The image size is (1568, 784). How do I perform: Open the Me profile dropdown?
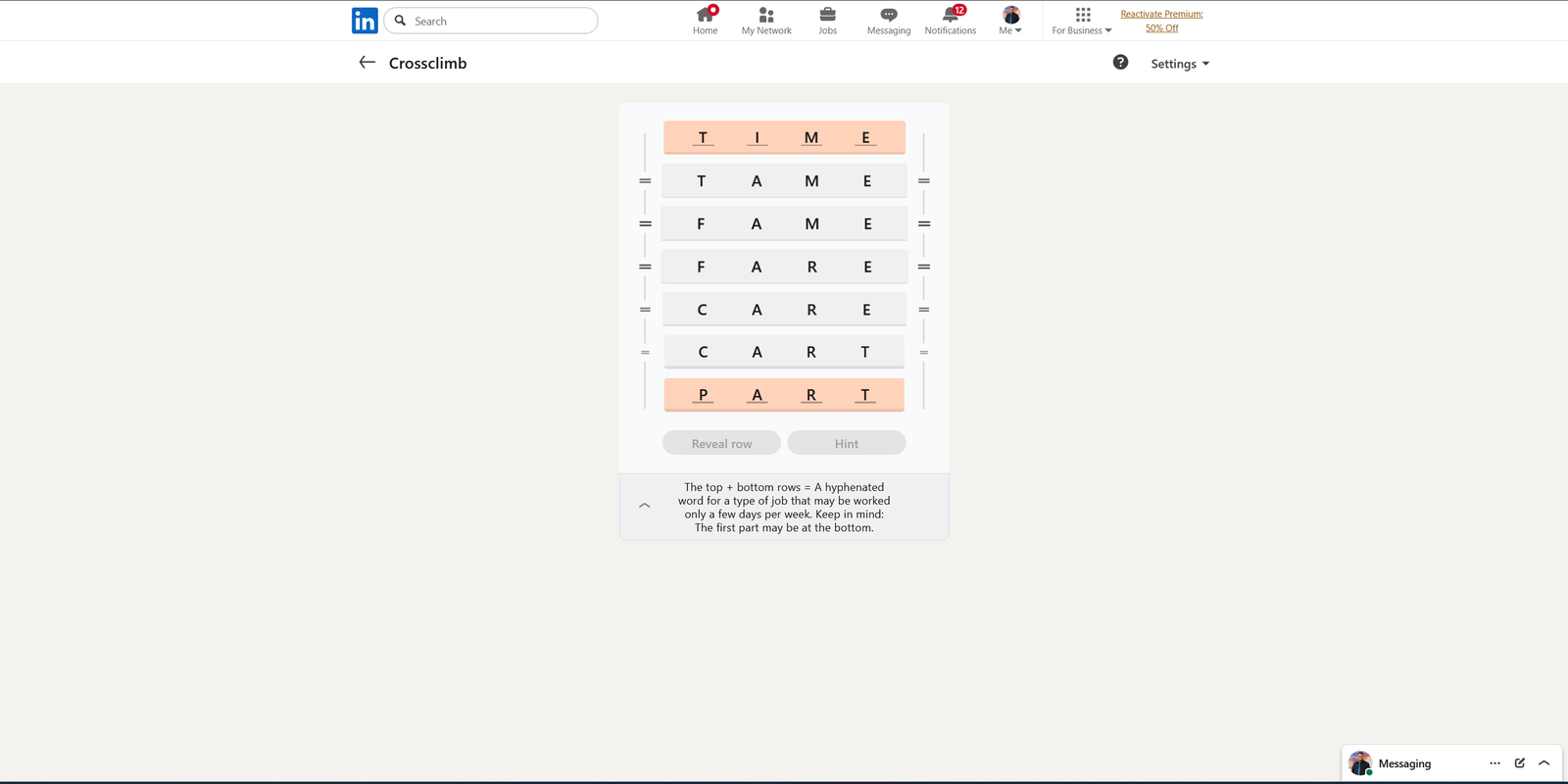pyautogui.click(x=1010, y=21)
